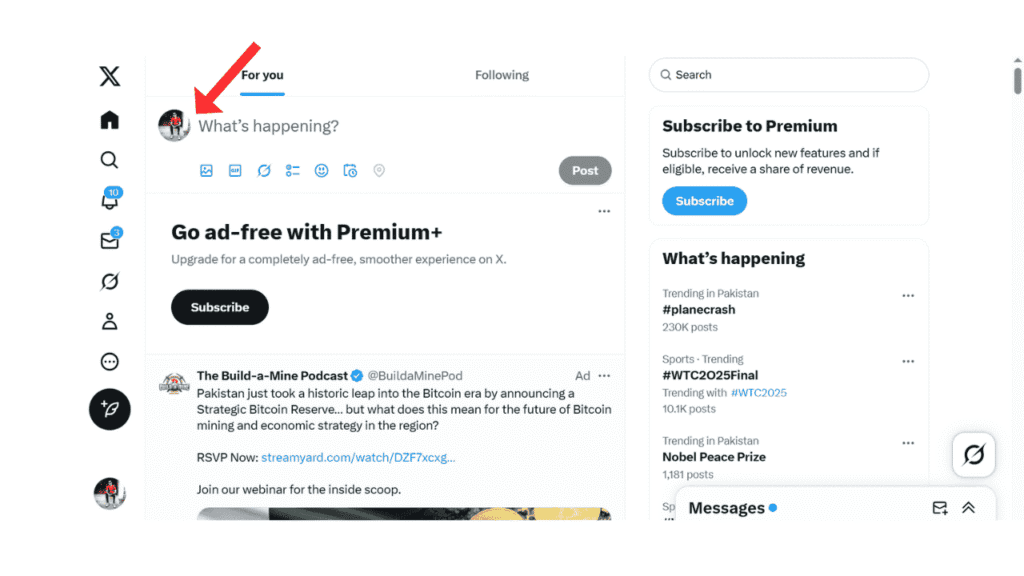1024x576 pixels.
Task: Expand options for the Premium+ ad
Action: coord(604,211)
